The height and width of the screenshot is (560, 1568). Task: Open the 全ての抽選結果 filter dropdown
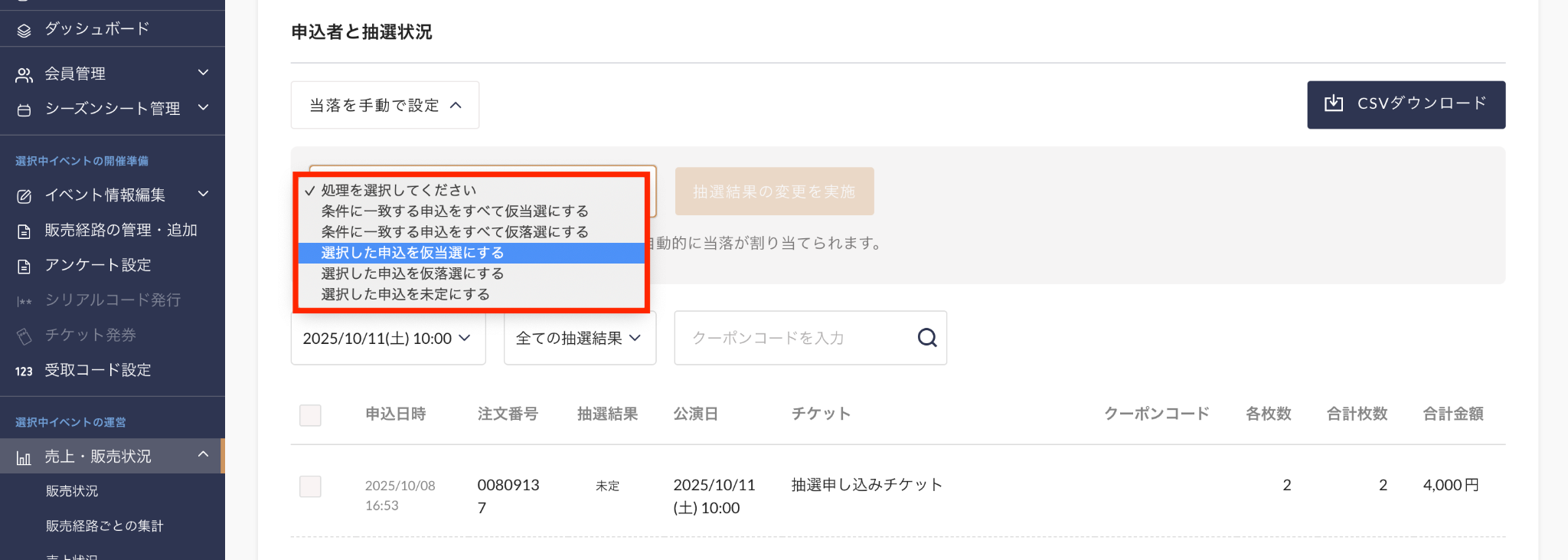click(579, 338)
